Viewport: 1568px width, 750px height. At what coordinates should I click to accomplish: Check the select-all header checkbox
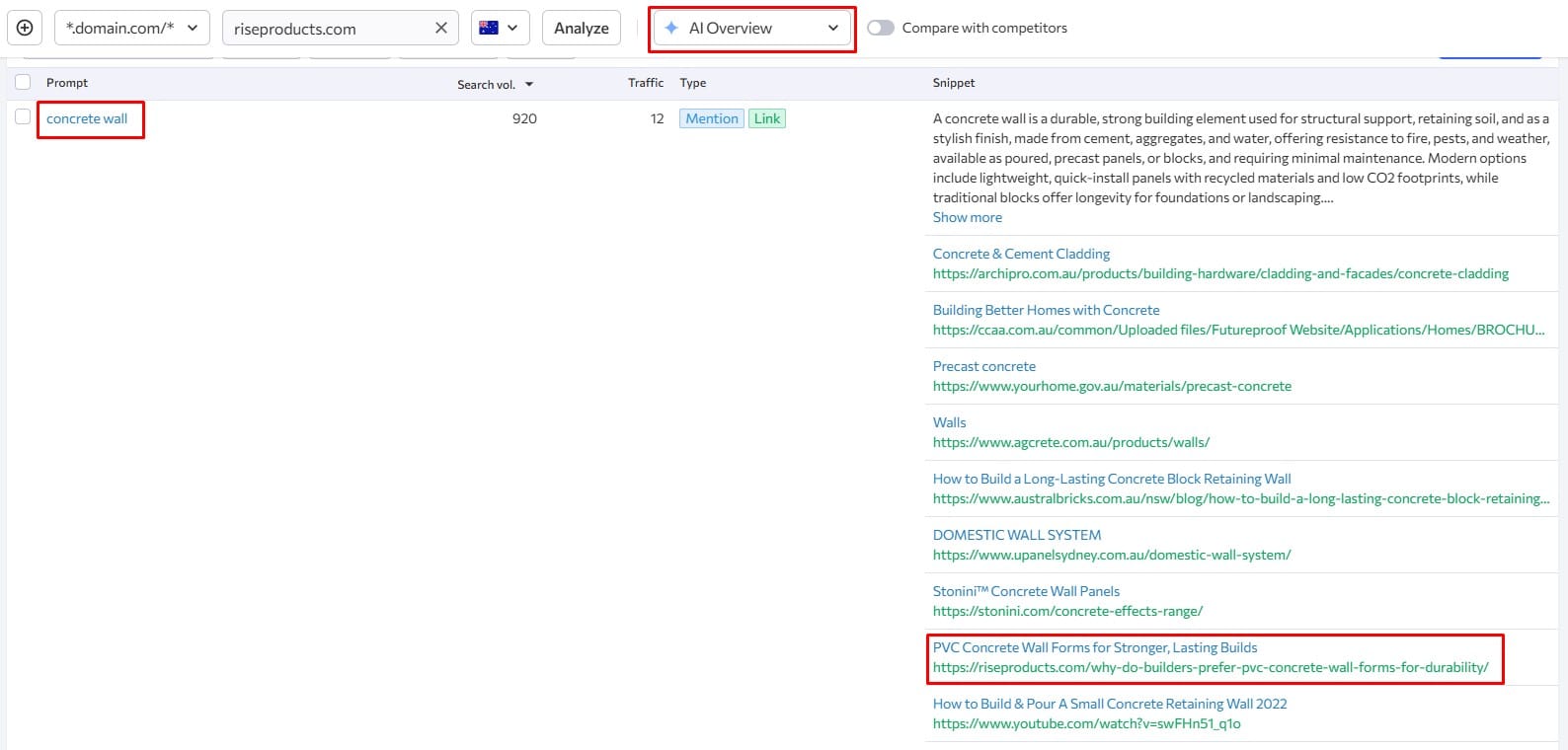[23, 82]
